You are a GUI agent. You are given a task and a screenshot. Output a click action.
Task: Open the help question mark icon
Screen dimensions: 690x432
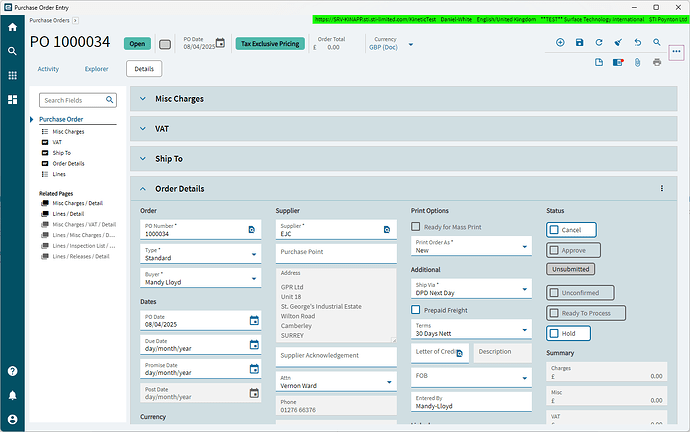(x=12, y=371)
